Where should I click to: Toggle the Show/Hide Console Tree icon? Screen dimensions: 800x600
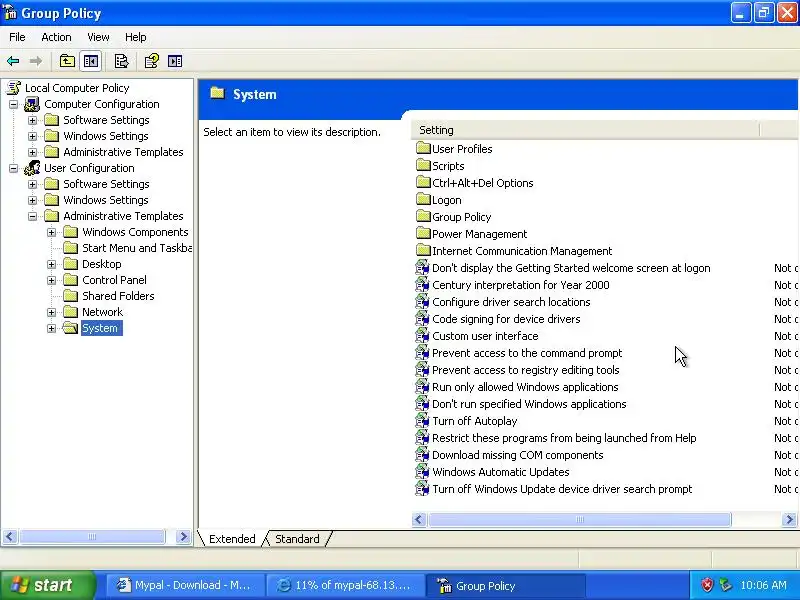[91, 61]
